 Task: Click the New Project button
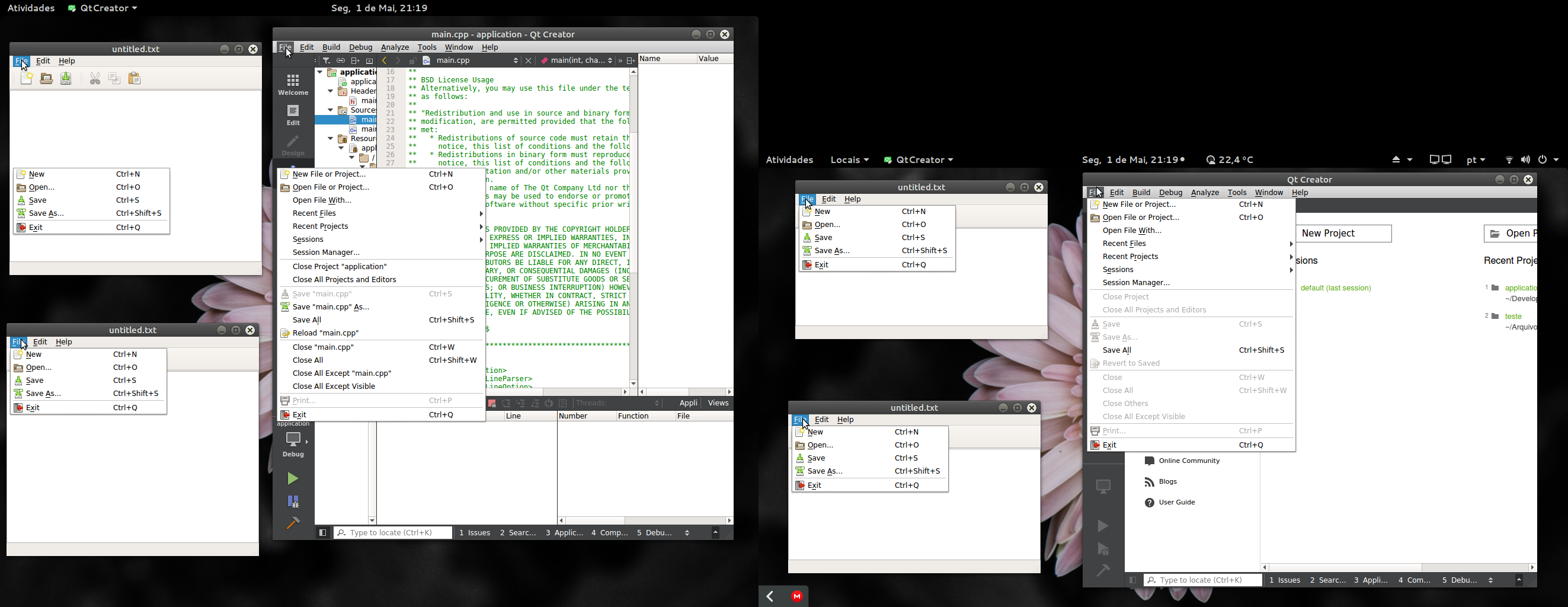[x=1343, y=234]
